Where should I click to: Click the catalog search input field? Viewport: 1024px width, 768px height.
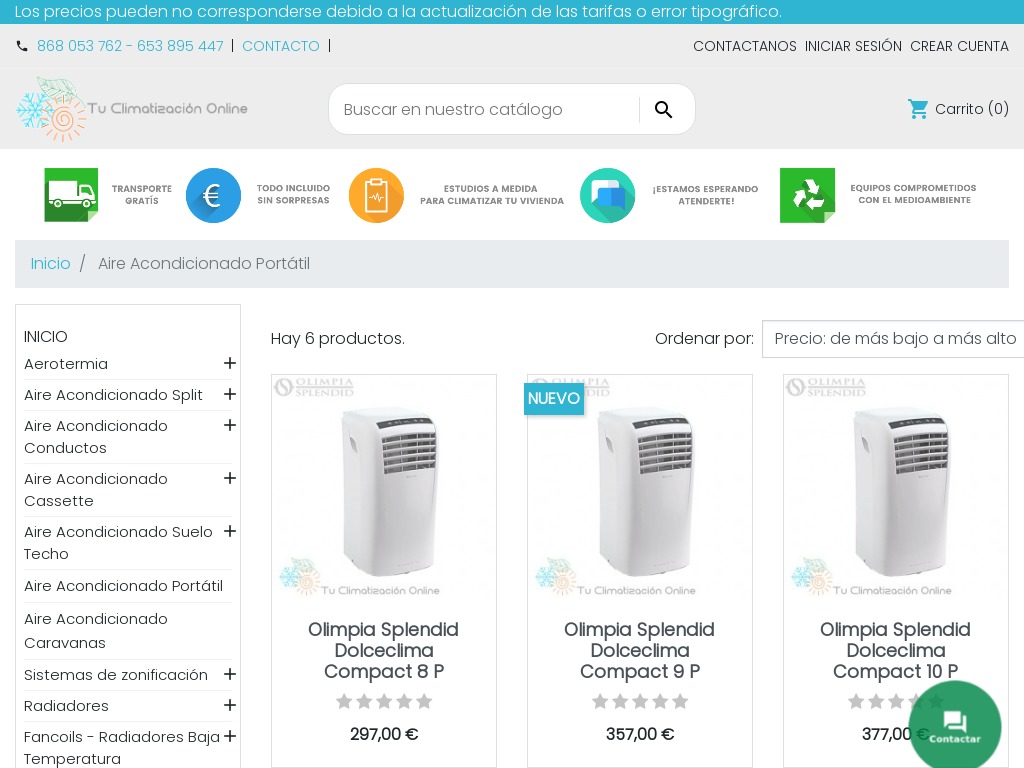click(485, 110)
